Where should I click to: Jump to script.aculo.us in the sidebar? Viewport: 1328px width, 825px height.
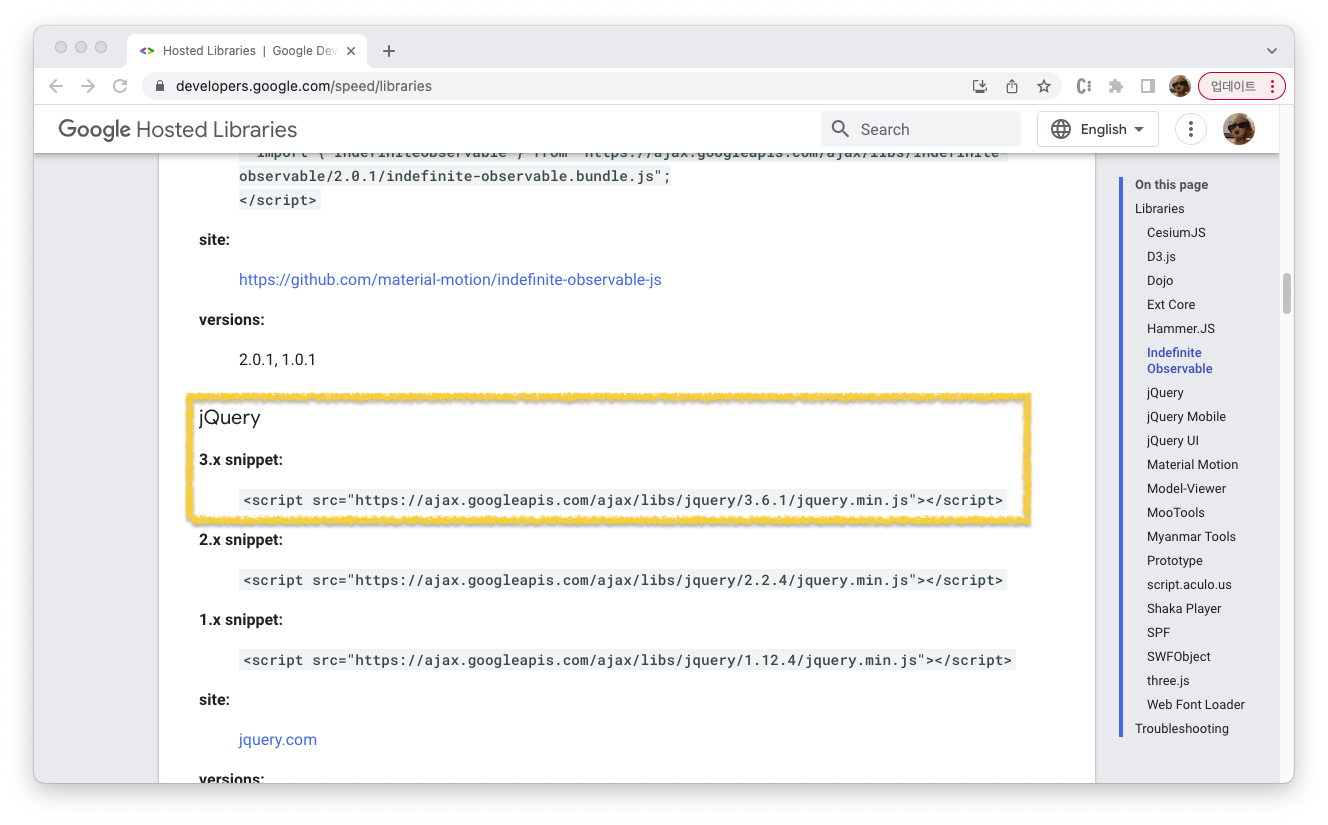1189,585
